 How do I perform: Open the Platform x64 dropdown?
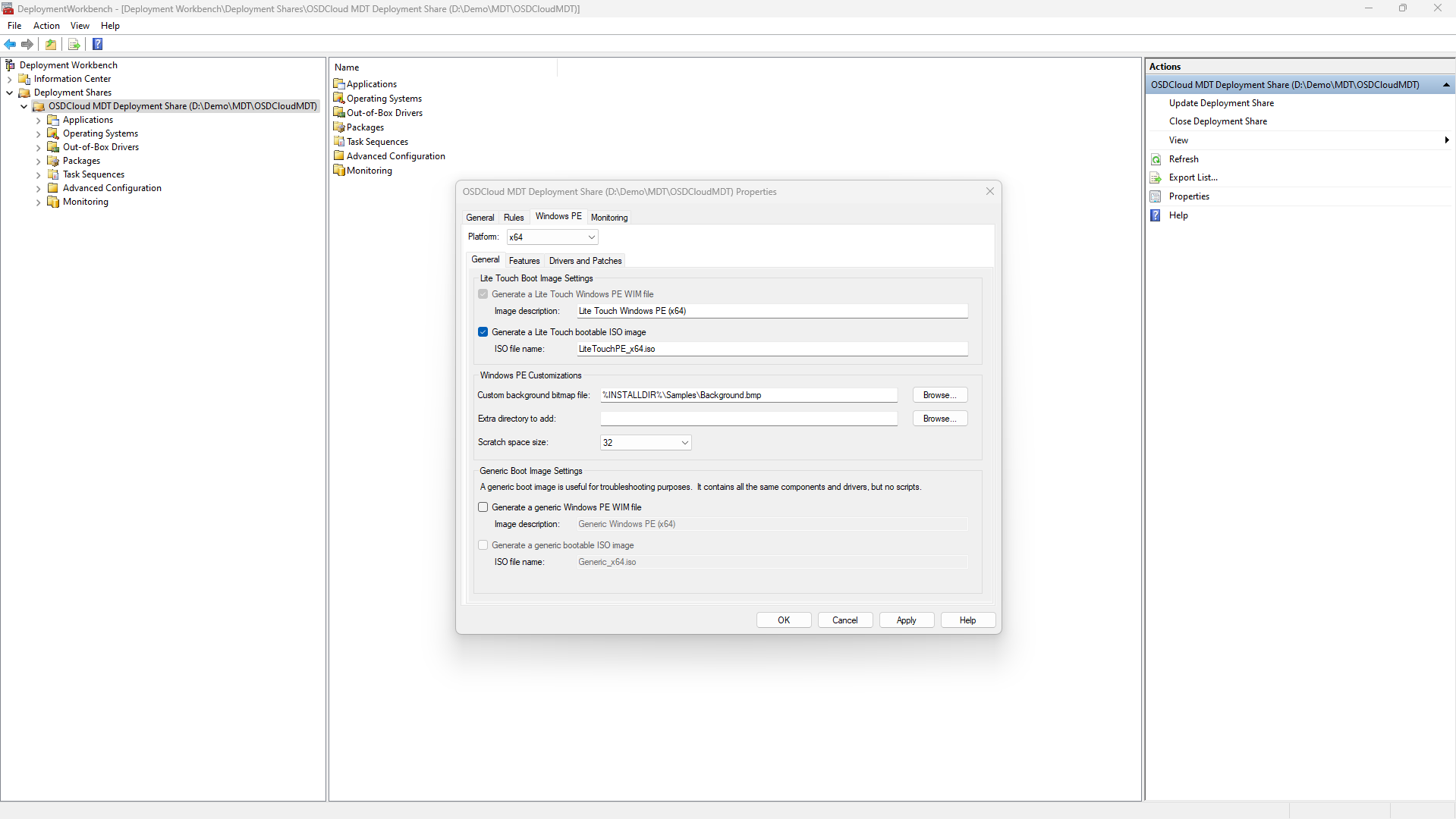[552, 237]
